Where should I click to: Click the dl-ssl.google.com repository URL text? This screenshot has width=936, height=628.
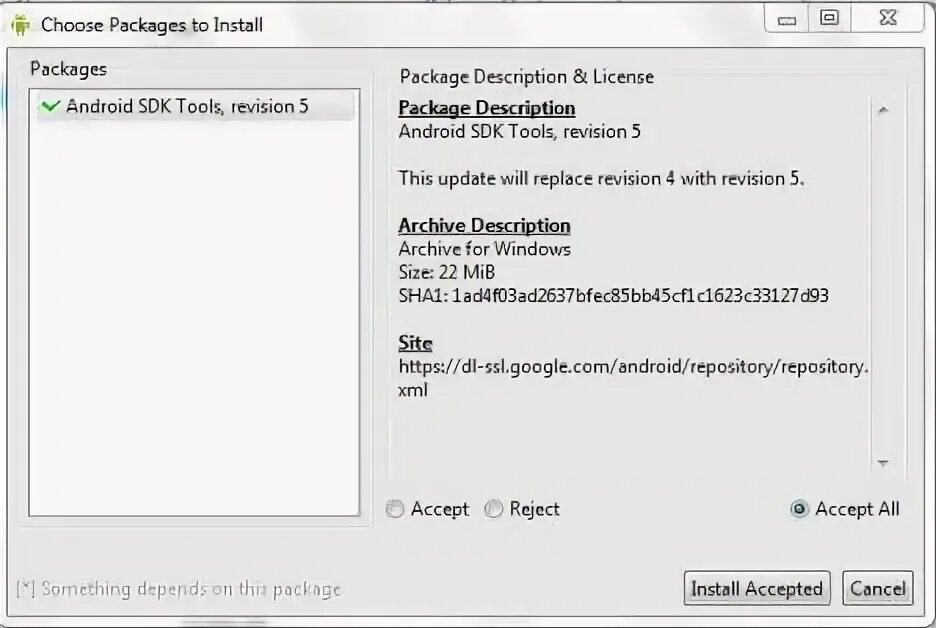click(632, 367)
